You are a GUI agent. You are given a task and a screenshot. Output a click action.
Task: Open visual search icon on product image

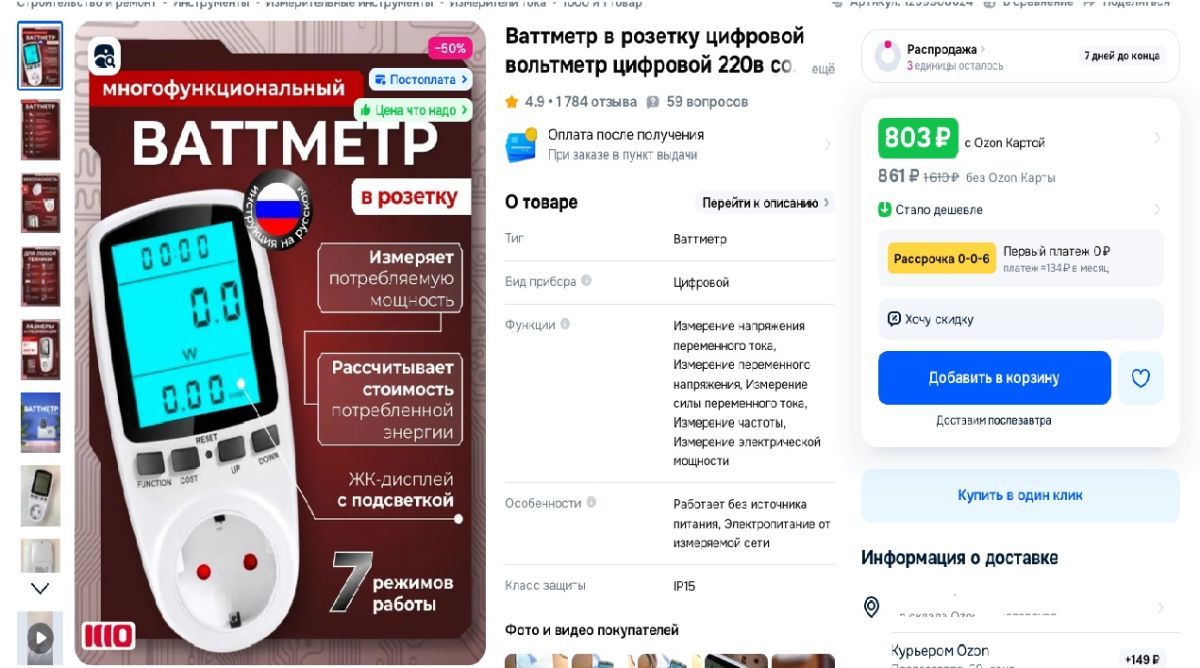coord(105,56)
